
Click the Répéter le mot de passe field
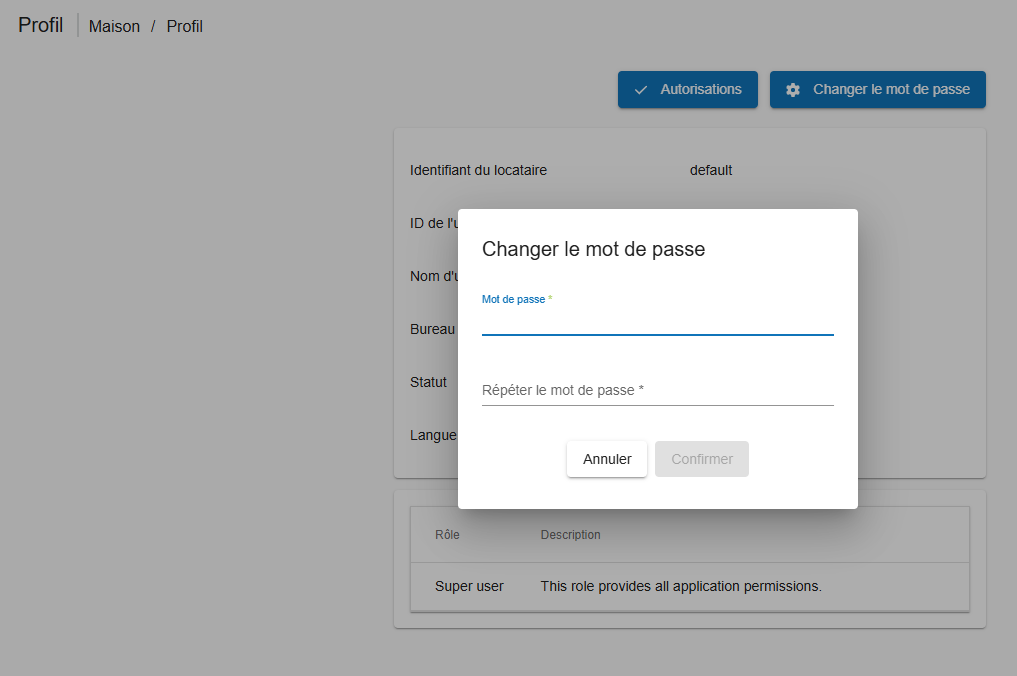[657, 390]
